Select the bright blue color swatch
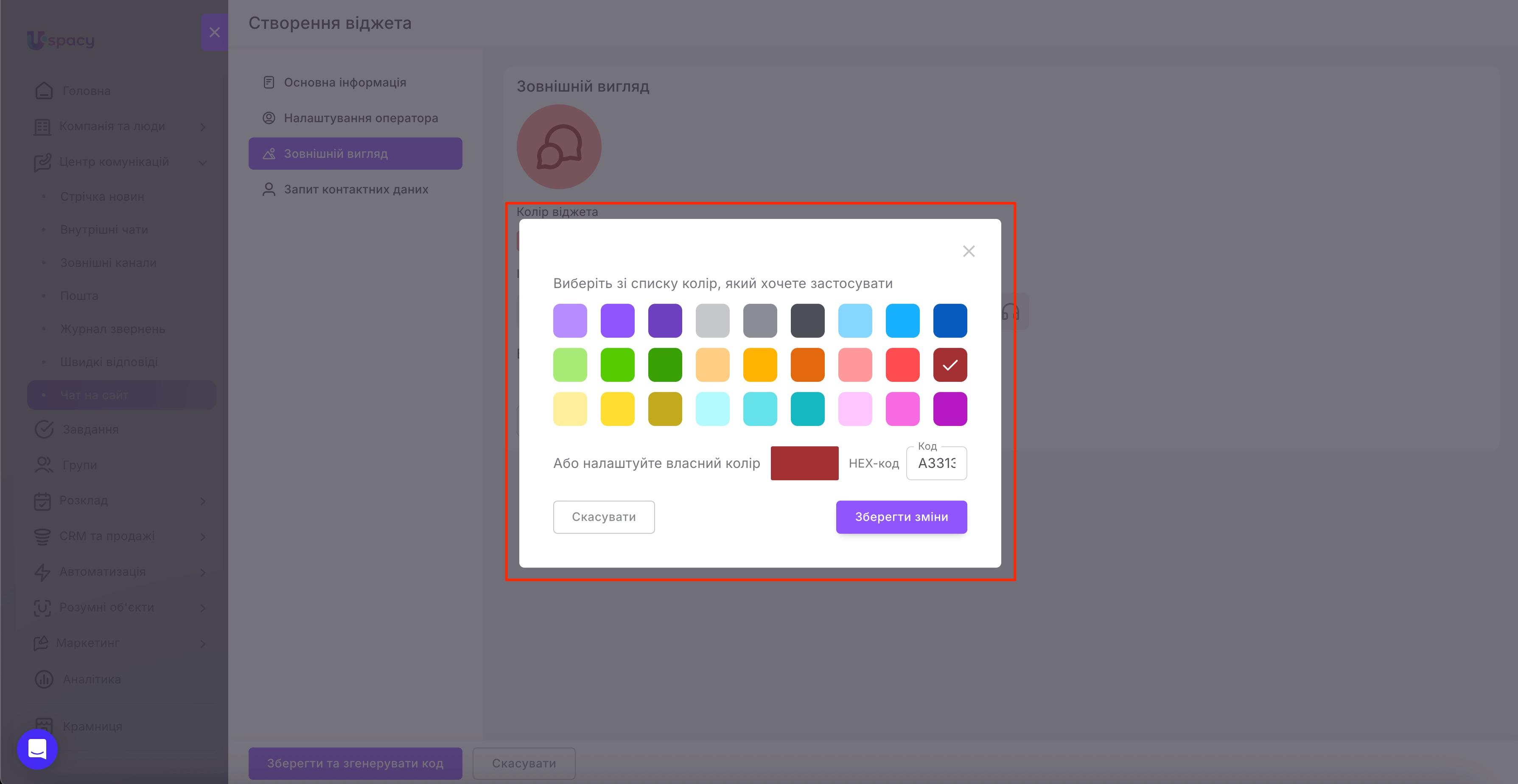This screenshot has width=1518, height=784. pyautogui.click(x=903, y=321)
